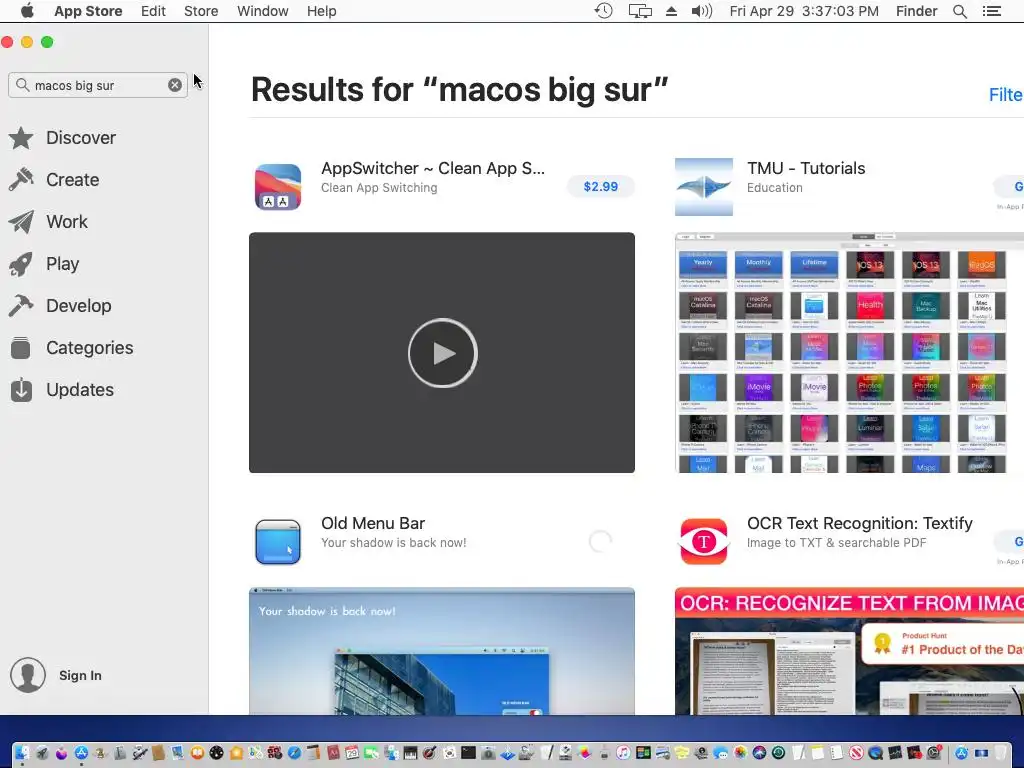Open the AppSwitcher app icon
This screenshot has height=768, width=1024.
click(x=278, y=187)
